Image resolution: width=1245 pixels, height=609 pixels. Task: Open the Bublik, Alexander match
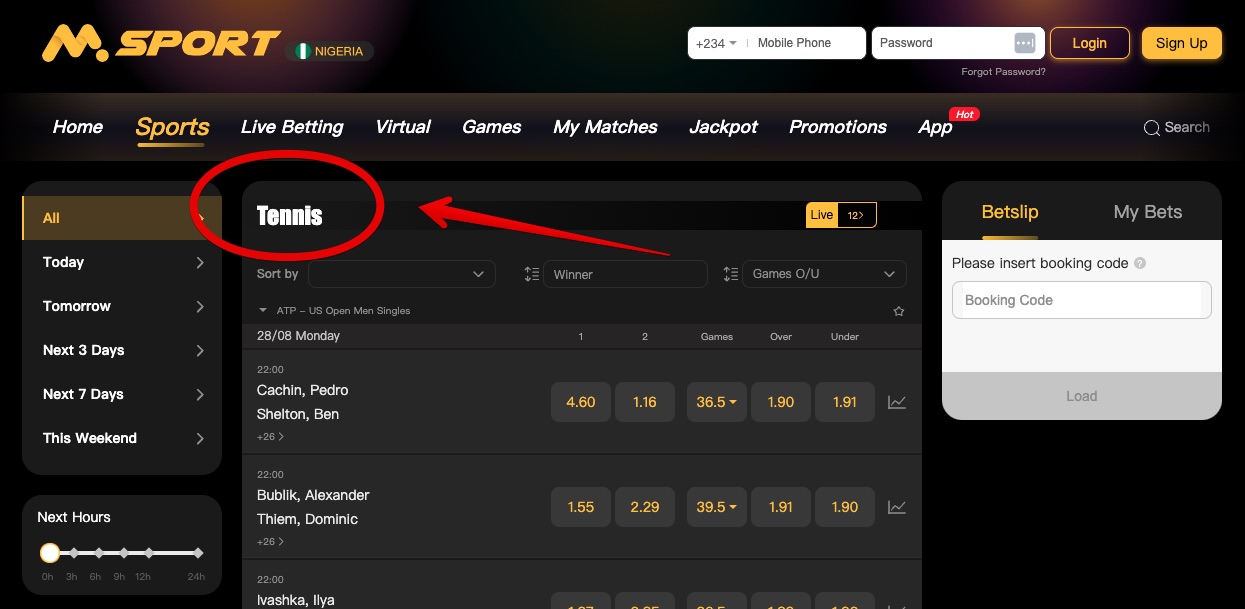coord(313,495)
